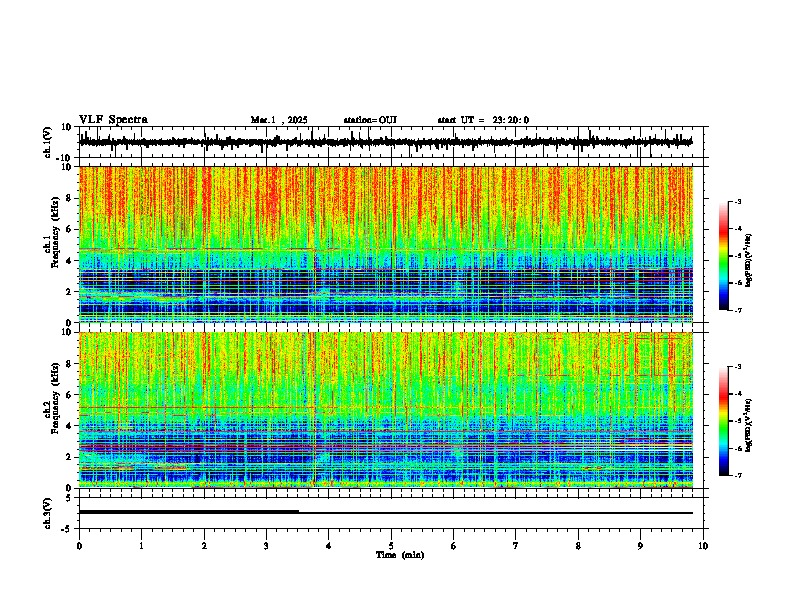Select the "start UT = 23:20:0" text
This screenshot has width=792, height=612.
point(483,120)
